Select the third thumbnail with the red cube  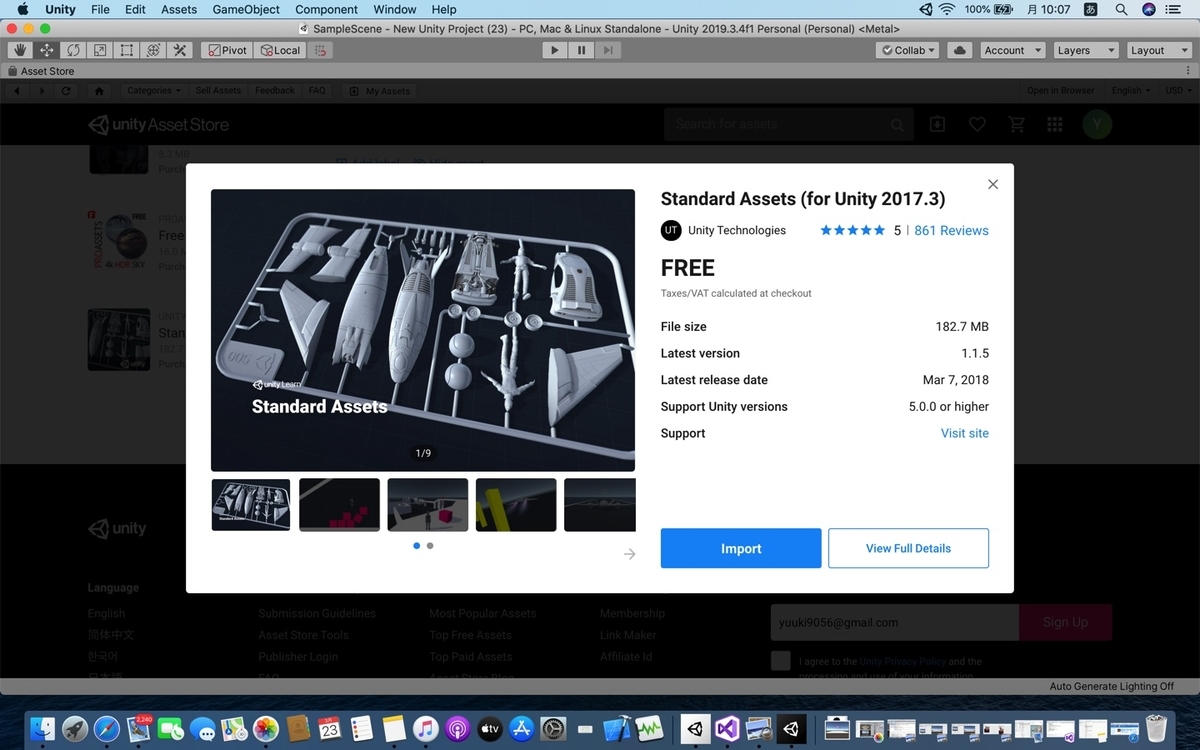428,505
